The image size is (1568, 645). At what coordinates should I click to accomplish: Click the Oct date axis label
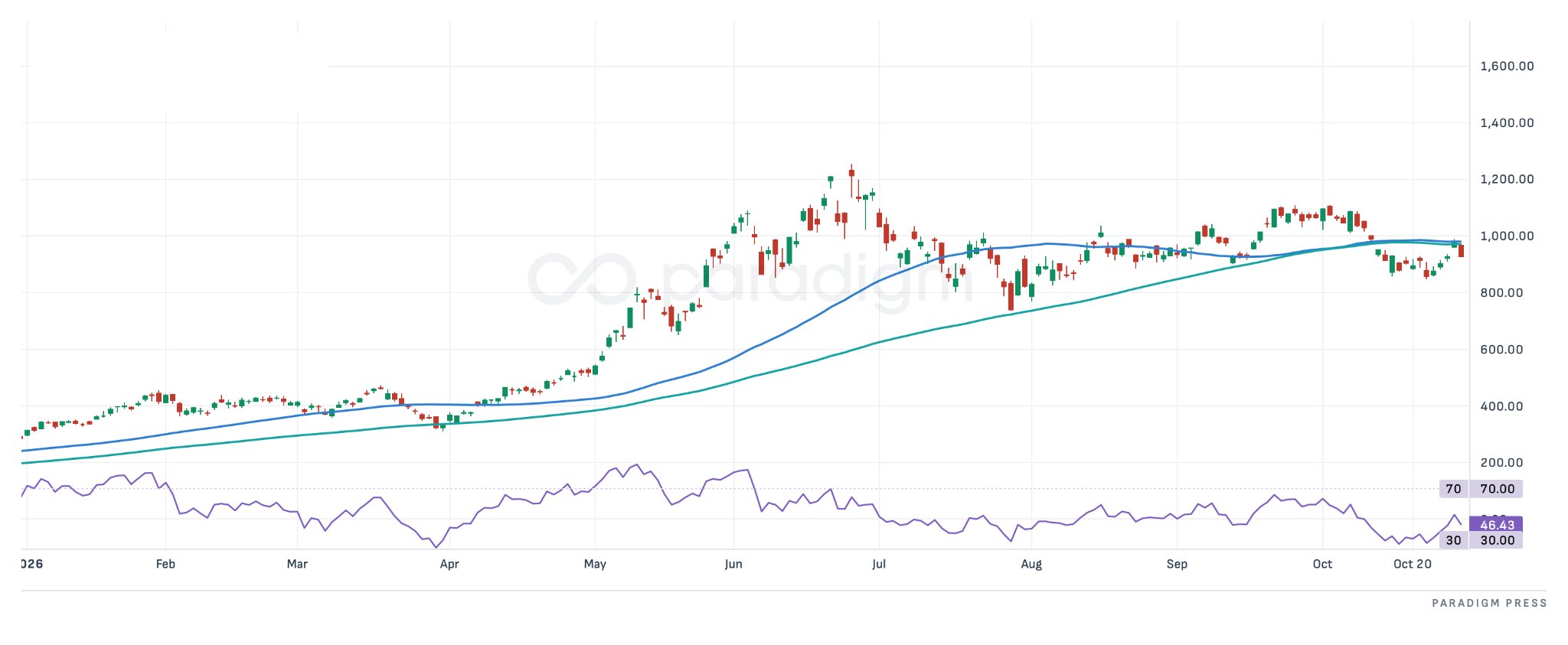coord(1322,564)
